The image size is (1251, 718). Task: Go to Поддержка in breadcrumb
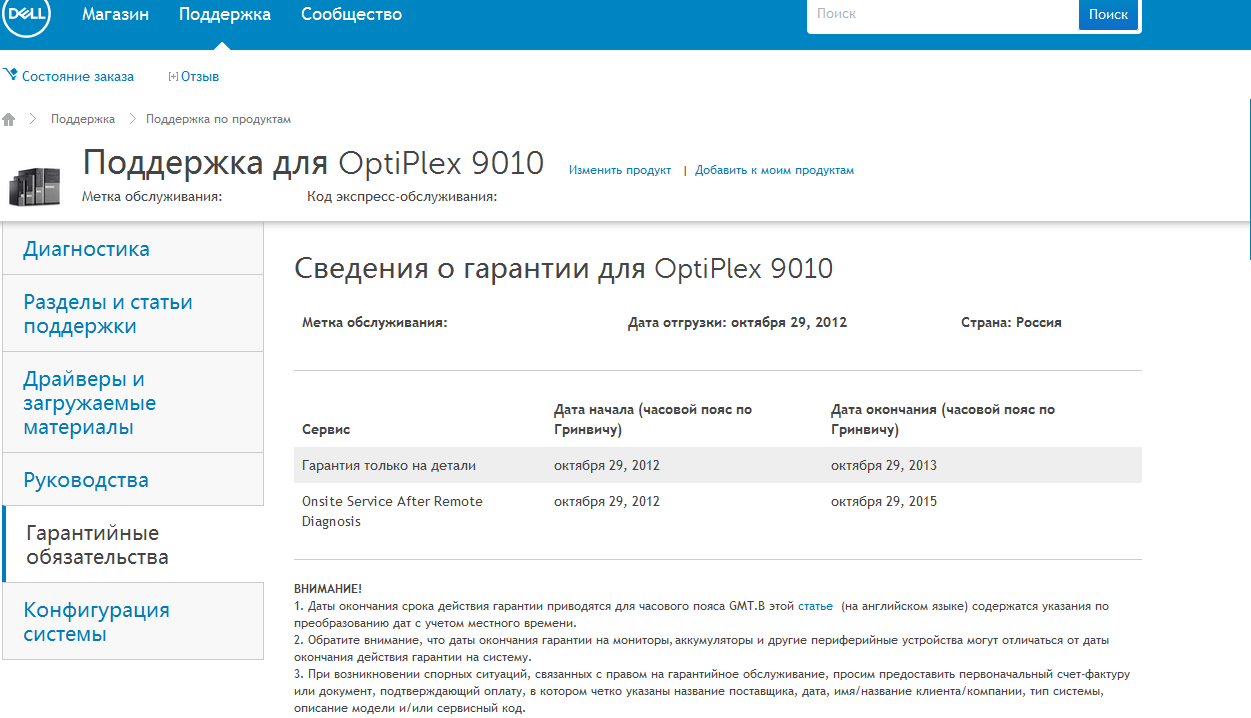click(83, 119)
